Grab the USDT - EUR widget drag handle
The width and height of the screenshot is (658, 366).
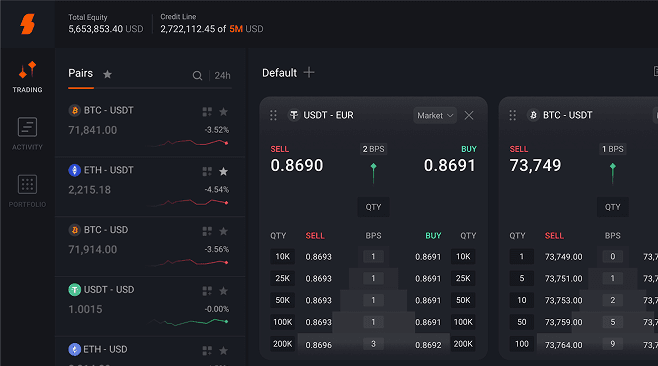pyautogui.click(x=273, y=115)
